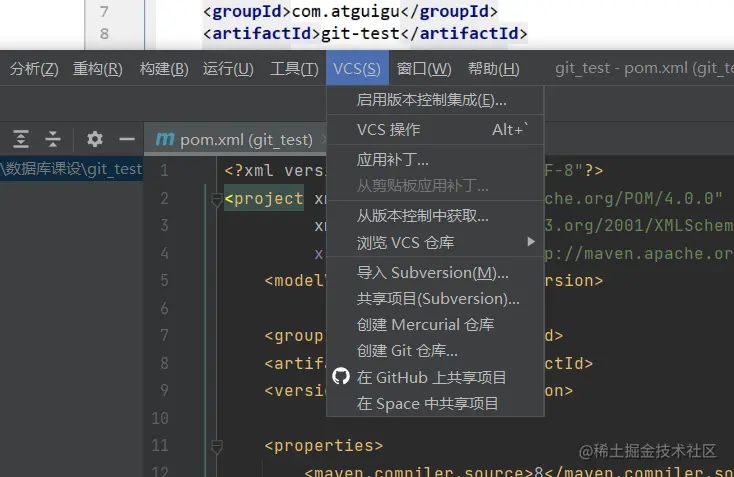This screenshot has width=734, height=477.
Task: Switch to pom.xml (git_test) editor tab
Action: point(235,139)
